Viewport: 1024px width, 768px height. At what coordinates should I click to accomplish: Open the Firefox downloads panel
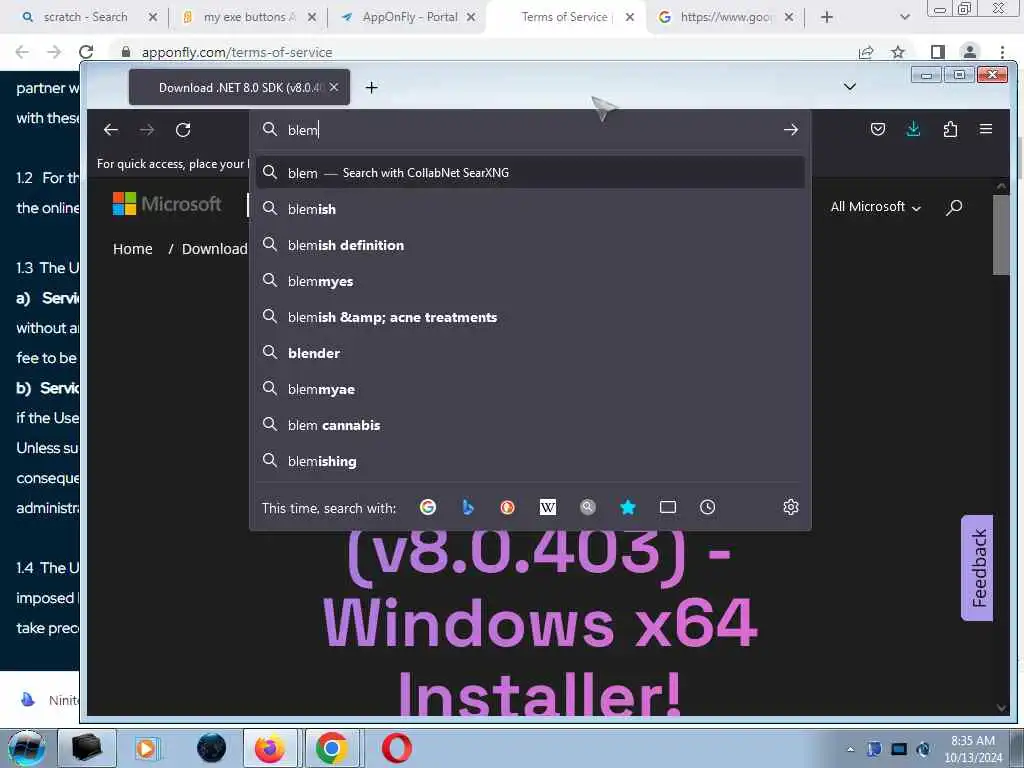coord(913,129)
